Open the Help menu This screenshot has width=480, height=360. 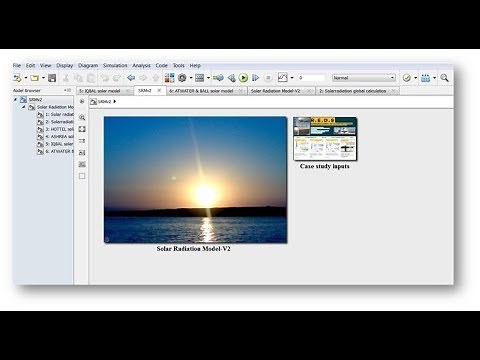(x=195, y=65)
